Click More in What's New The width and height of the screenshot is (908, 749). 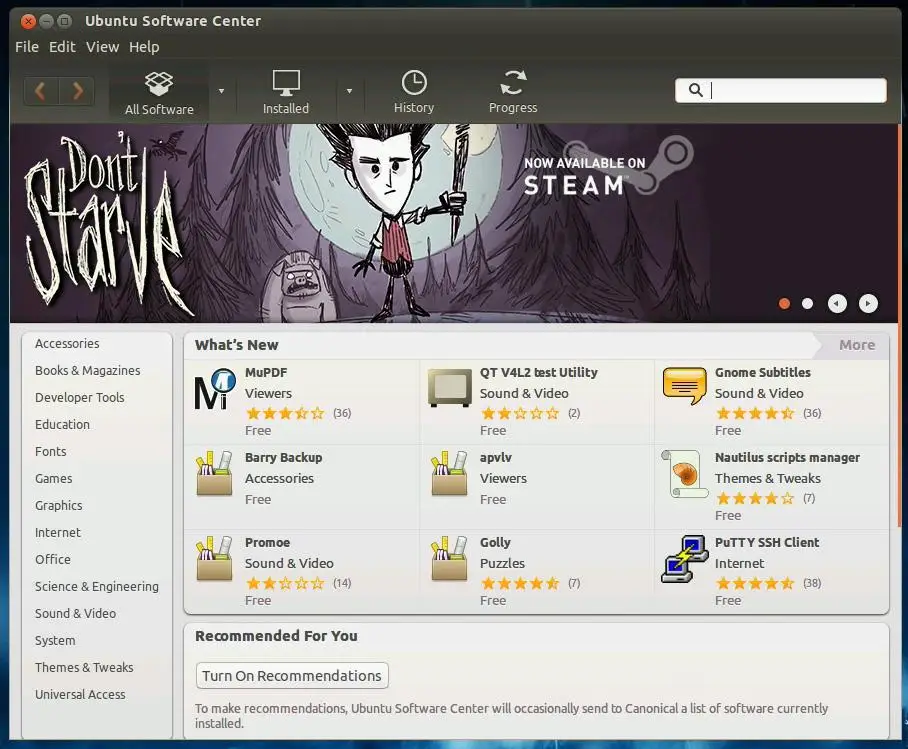point(857,345)
